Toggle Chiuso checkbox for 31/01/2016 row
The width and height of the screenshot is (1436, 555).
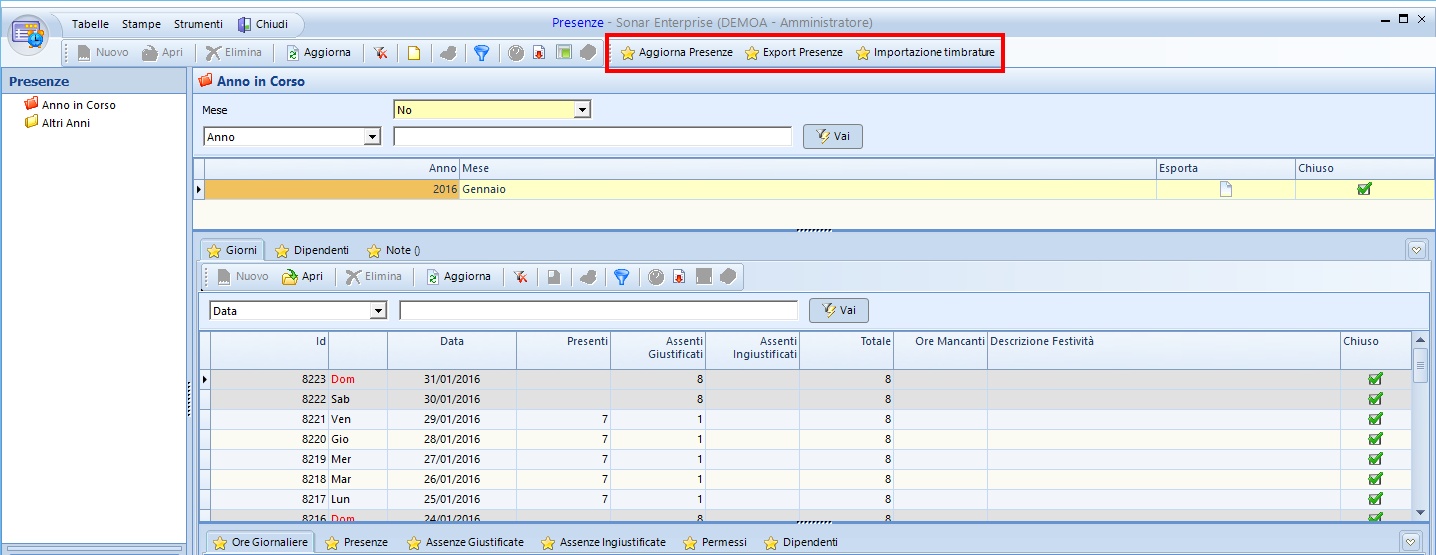[x=1375, y=379]
